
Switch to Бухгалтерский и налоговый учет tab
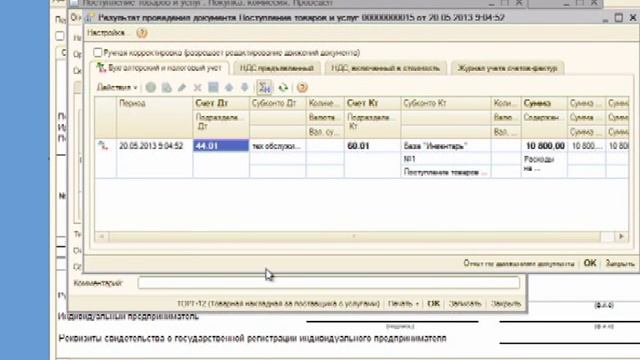point(160,68)
